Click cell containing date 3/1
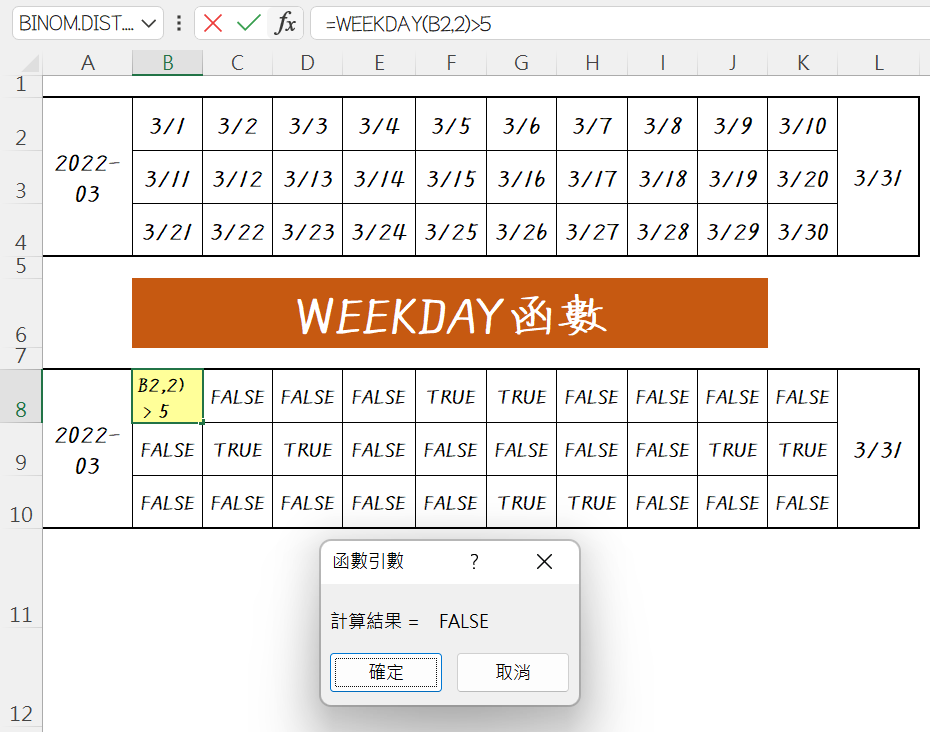Screen dimensions: 930x732 (x=167, y=124)
